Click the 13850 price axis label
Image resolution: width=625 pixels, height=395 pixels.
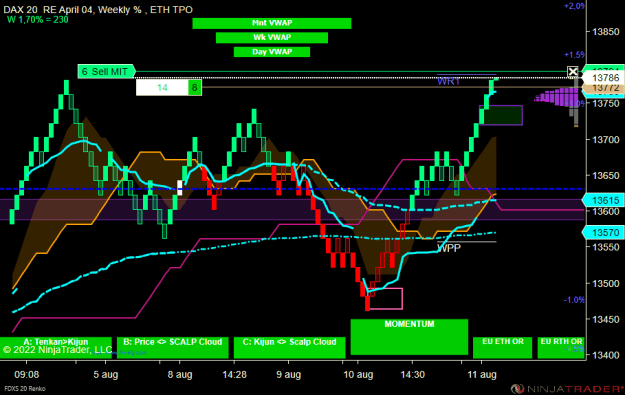605,32
